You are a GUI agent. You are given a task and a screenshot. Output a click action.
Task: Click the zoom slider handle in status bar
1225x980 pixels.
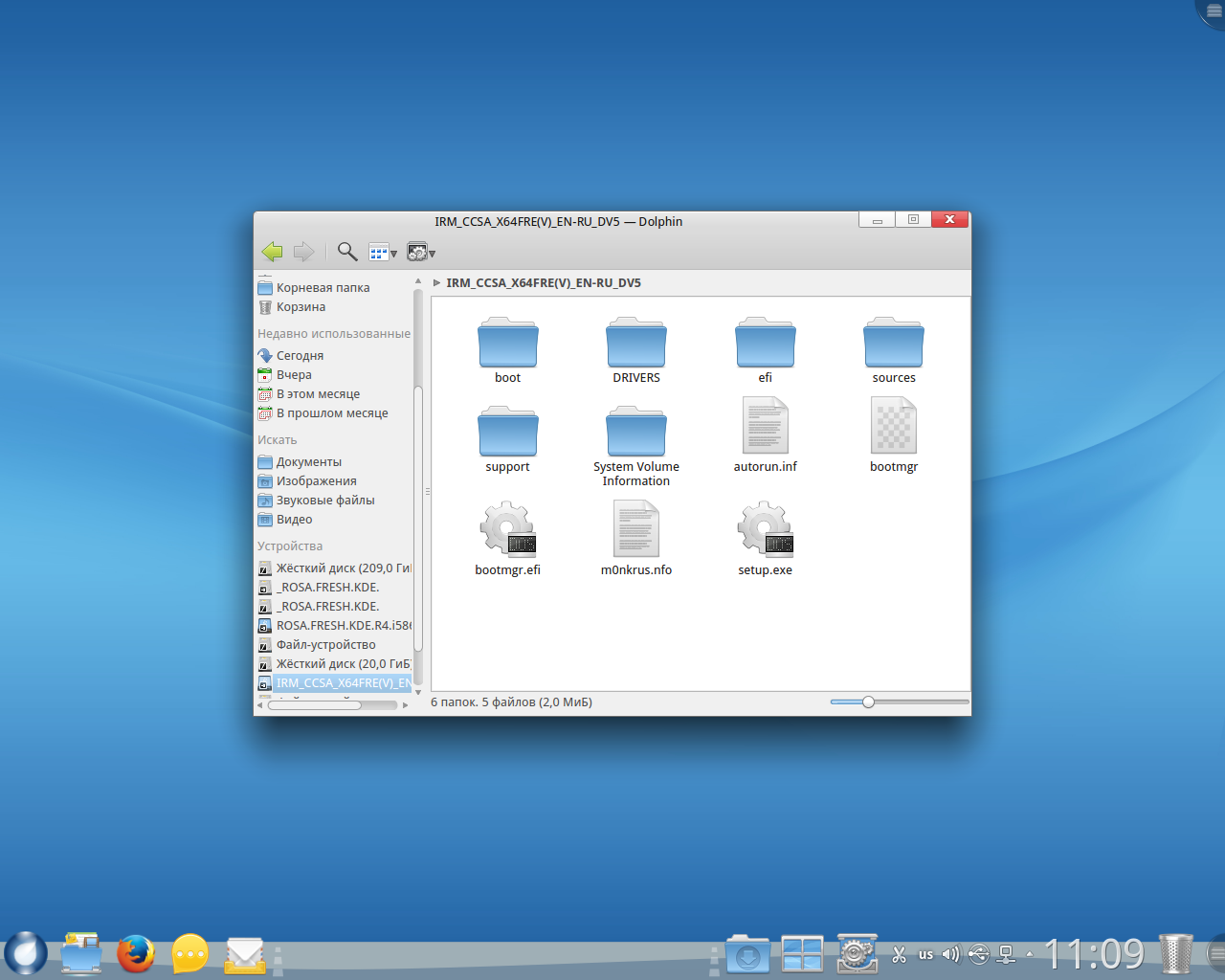click(x=868, y=702)
